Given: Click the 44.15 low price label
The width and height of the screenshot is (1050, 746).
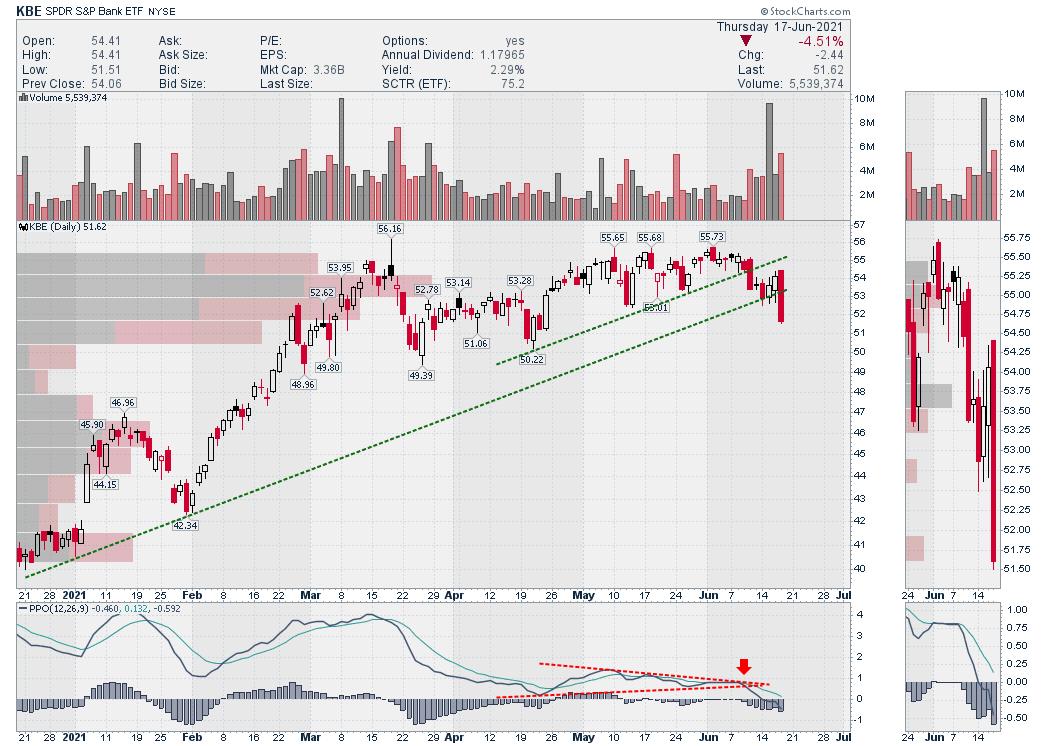Looking at the screenshot, I should tap(105, 485).
